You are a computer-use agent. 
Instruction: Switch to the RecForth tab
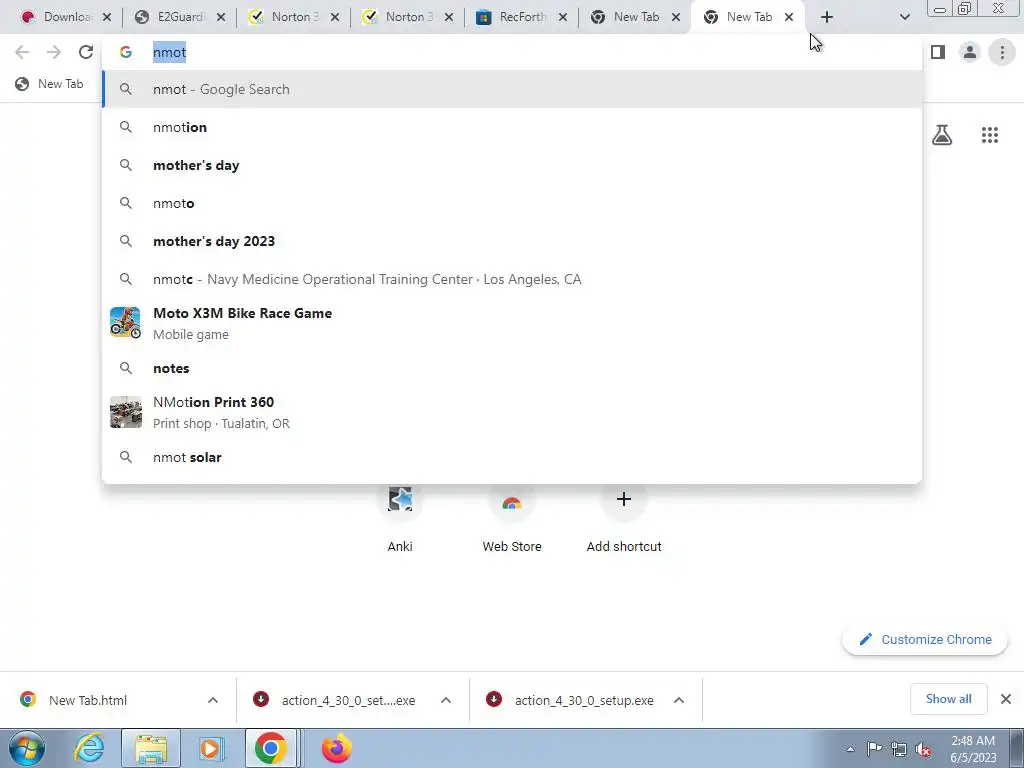[513, 18]
